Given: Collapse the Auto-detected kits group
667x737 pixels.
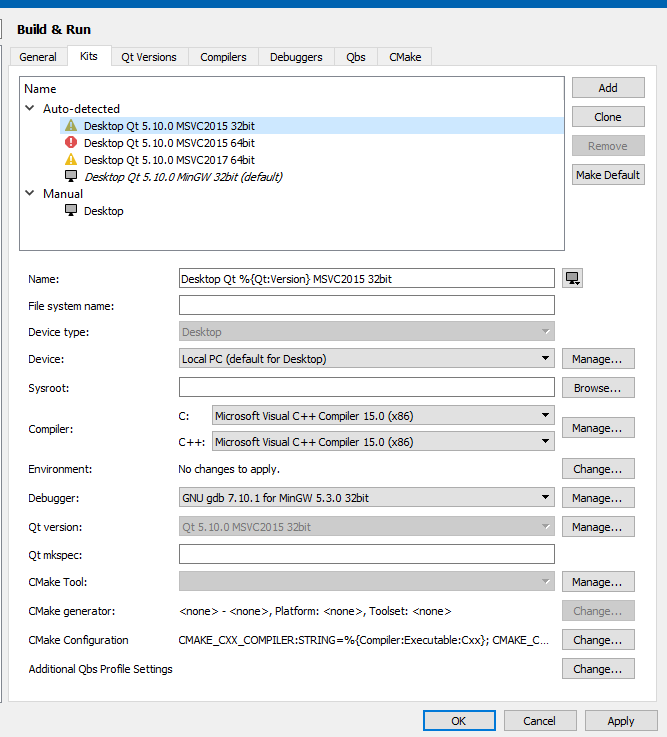Looking at the screenshot, I should click(30, 108).
